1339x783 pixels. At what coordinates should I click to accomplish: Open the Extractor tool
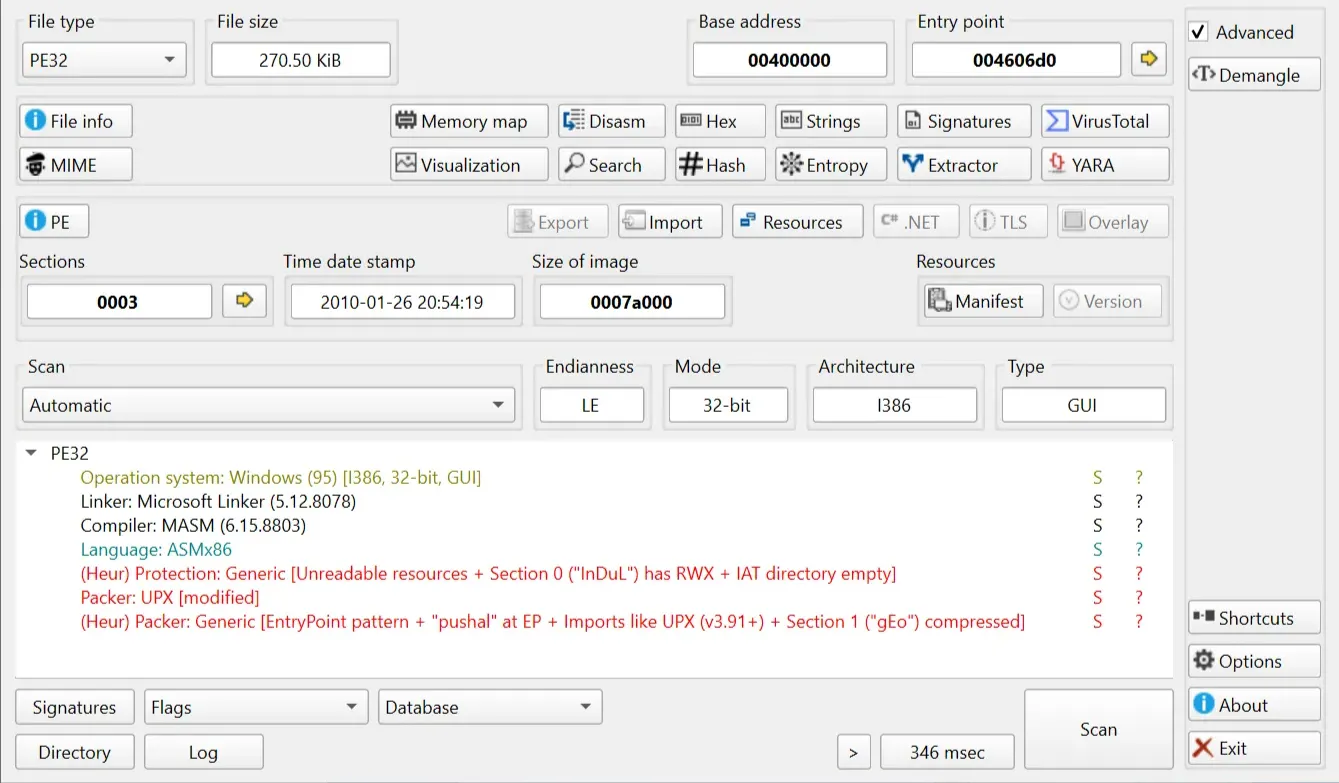tap(963, 165)
